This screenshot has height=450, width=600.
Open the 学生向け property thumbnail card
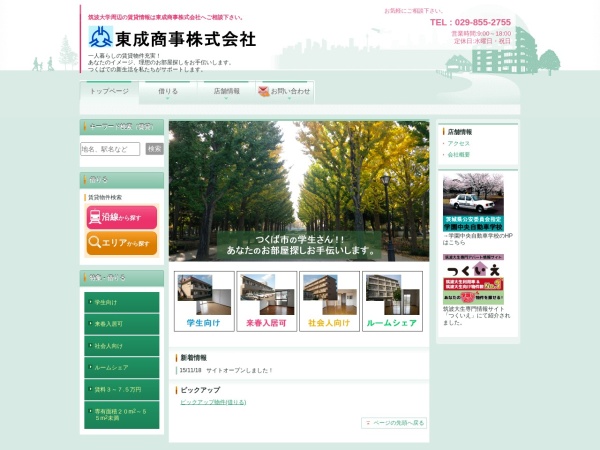[x=204, y=301]
